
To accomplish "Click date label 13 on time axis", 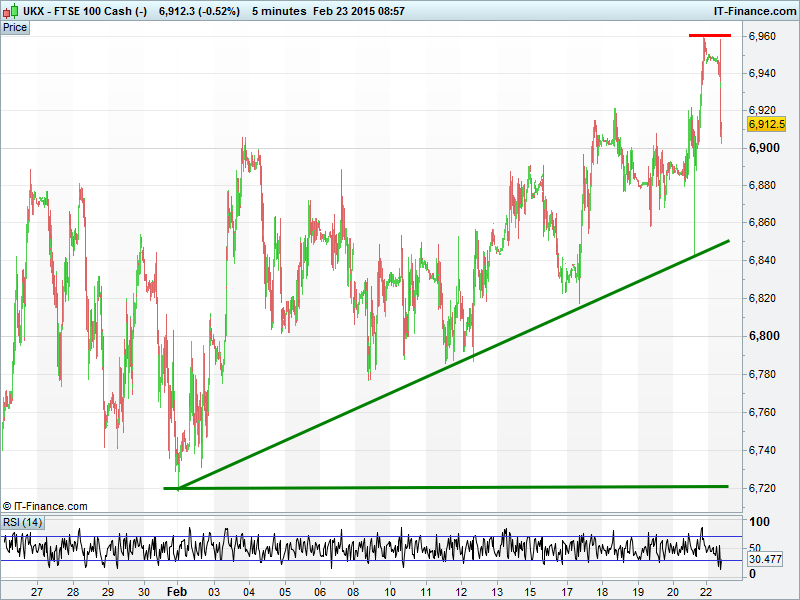I will [496, 592].
